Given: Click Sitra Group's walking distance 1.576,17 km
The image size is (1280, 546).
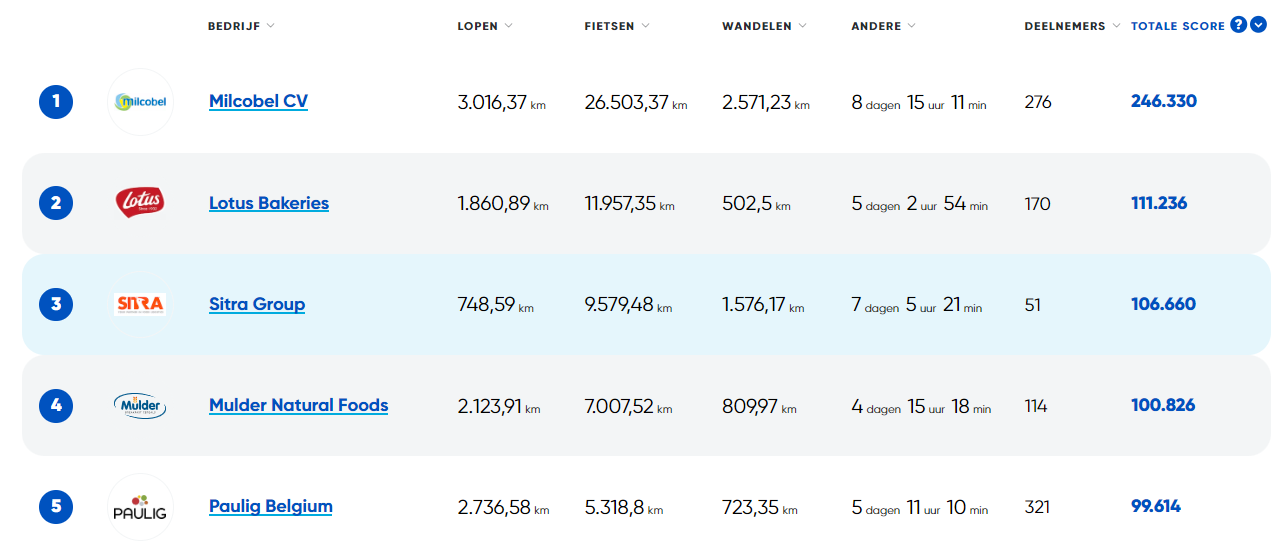Looking at the screenshot, I should 763,305.
